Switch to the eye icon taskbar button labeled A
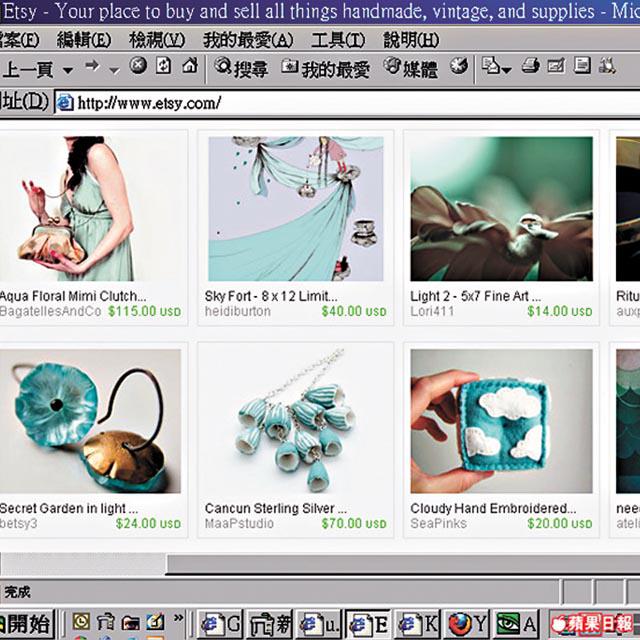The height and width of the screenshot is (640, 640). click(x=516, y=624)
